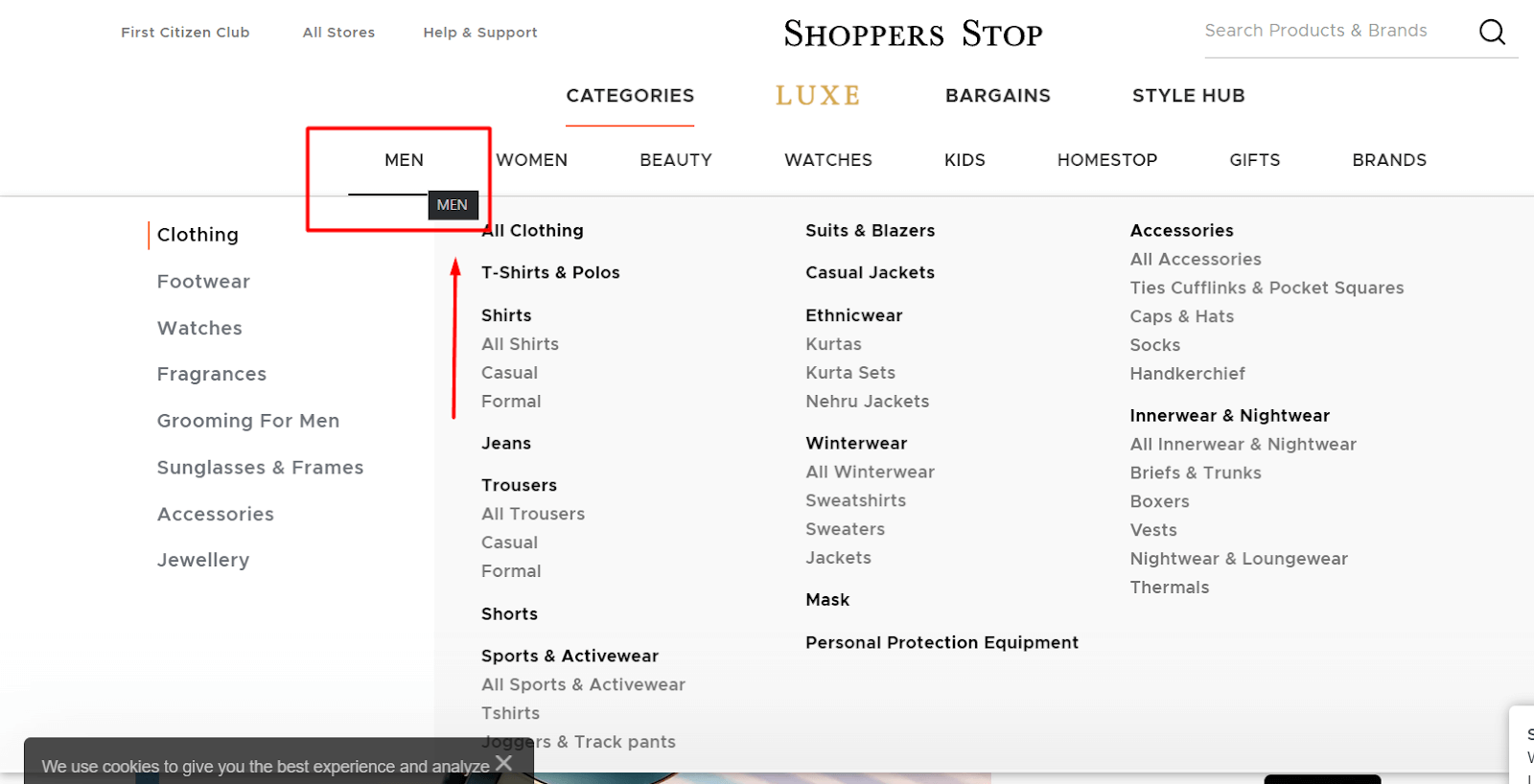Open Kurta Sets under Ethnicwear
The width and height of the screenshot is (1534, 784).
[x=849, y=373]
